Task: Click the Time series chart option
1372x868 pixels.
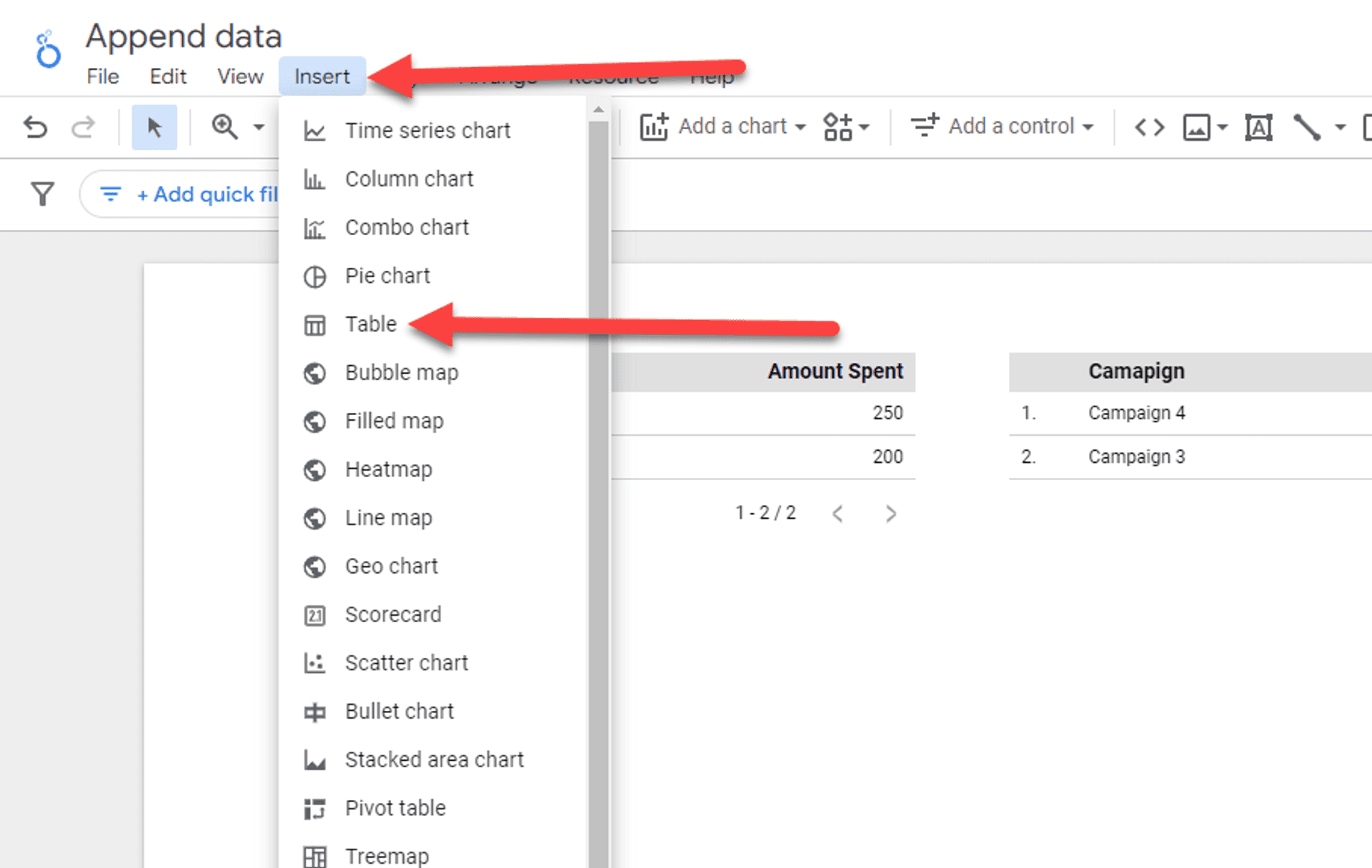Action: [428, 131]
